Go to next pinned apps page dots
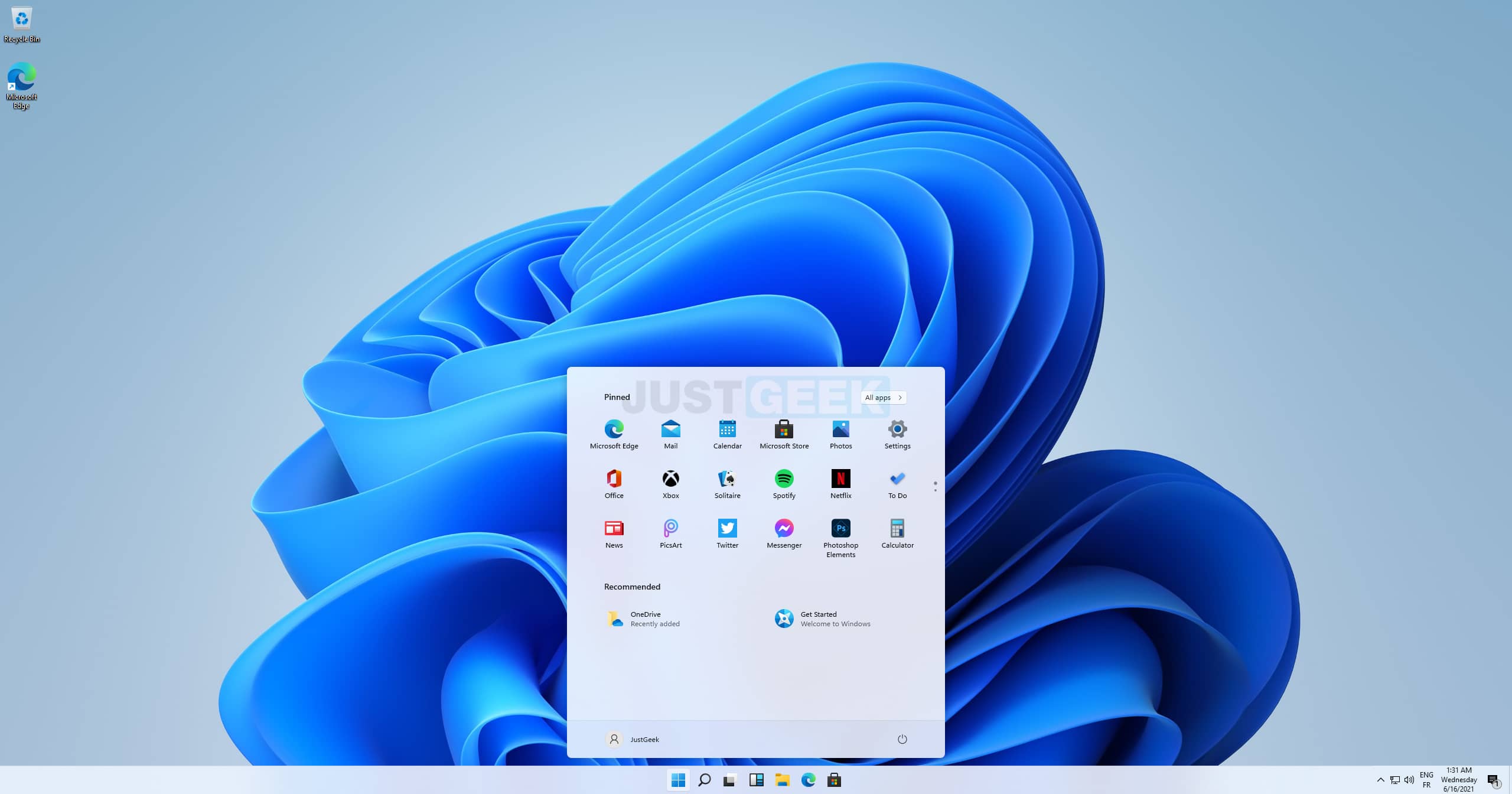The height and width of the screenshot is (794, 1512). (x=935, y=486)
